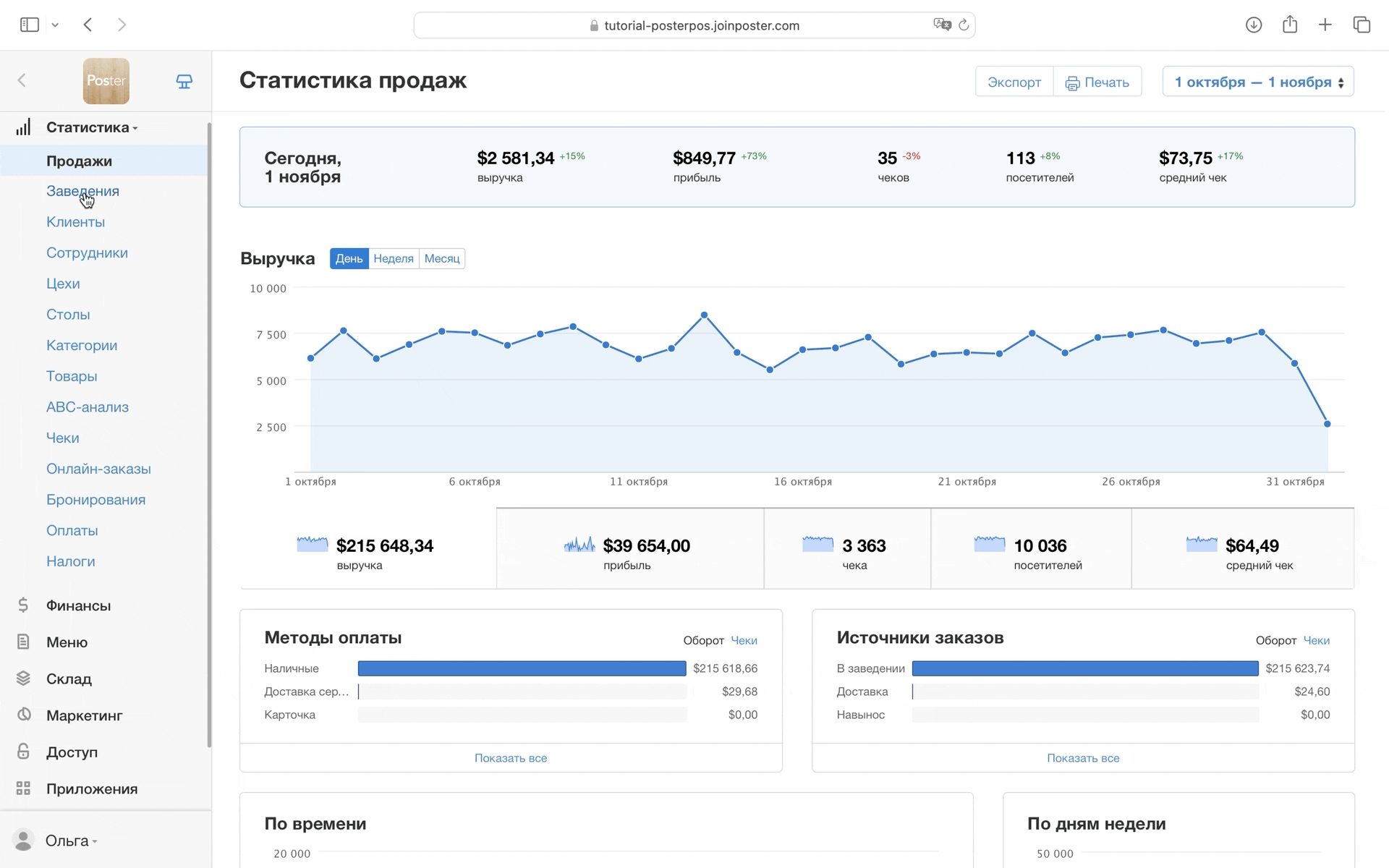The height and width of the screenshot is (868, 1389).
Task: Click the Экспорт button
Action: pyautogui.click(x=1014, y=82)
